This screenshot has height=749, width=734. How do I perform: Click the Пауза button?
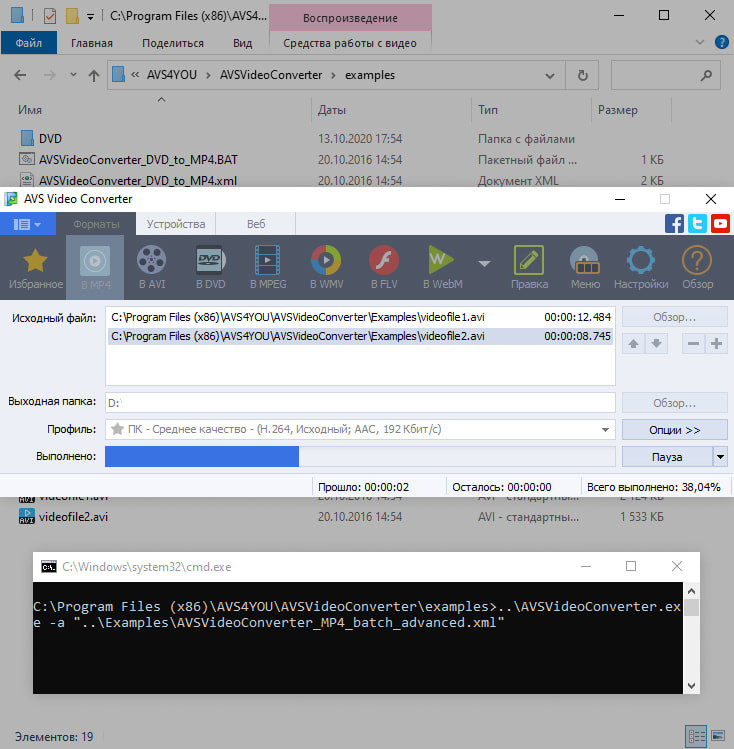(x=667, y=457)
